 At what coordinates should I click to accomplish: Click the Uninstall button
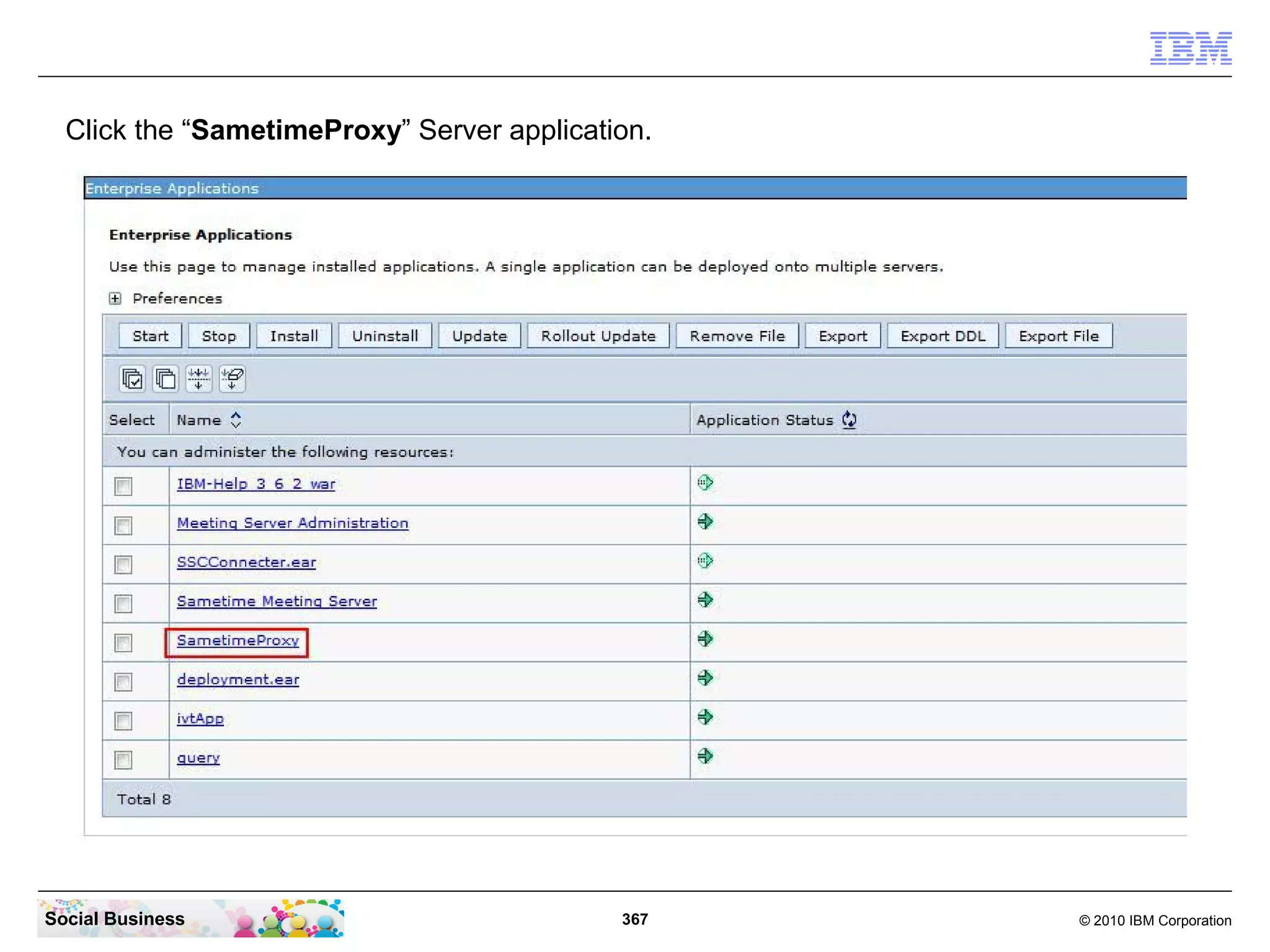385,336
